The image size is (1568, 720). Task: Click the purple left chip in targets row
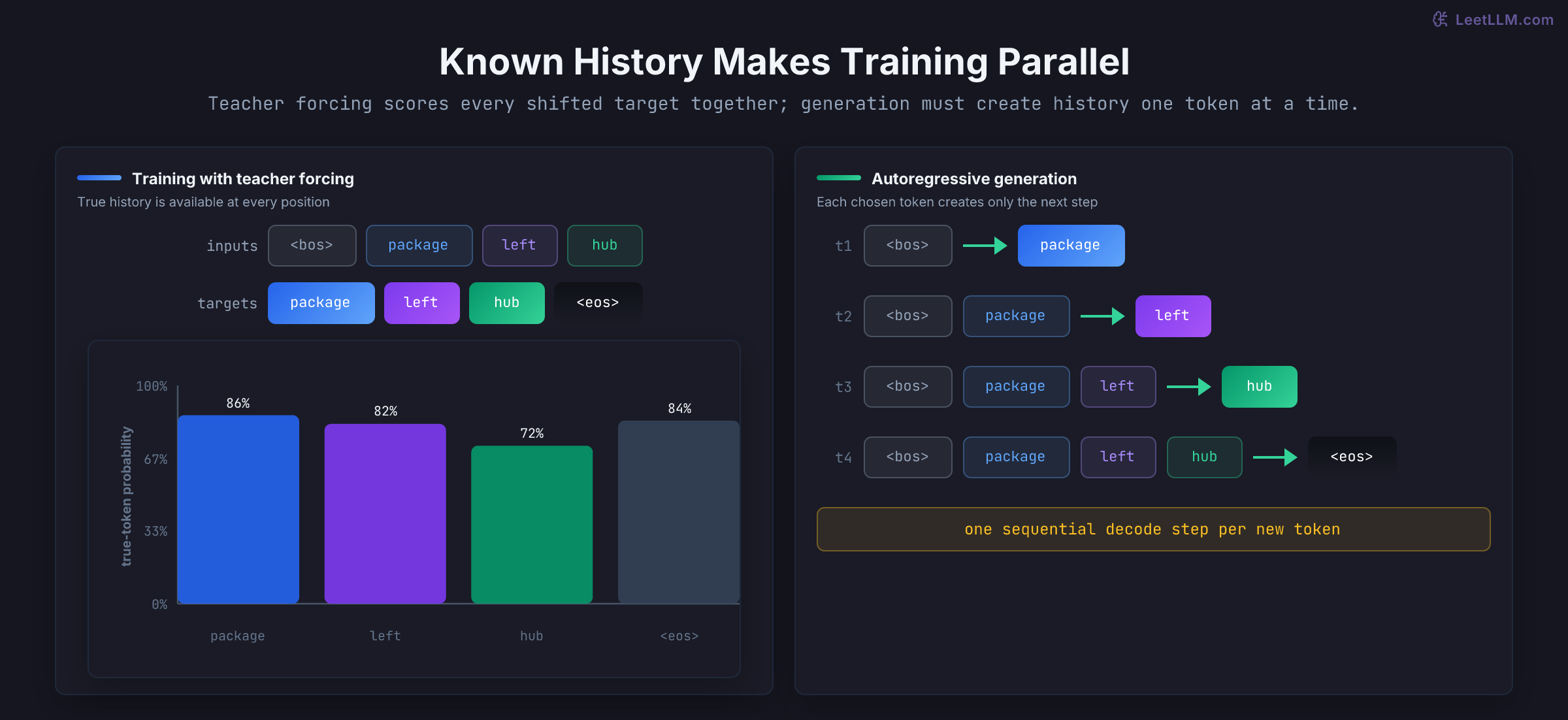(421, 303)
